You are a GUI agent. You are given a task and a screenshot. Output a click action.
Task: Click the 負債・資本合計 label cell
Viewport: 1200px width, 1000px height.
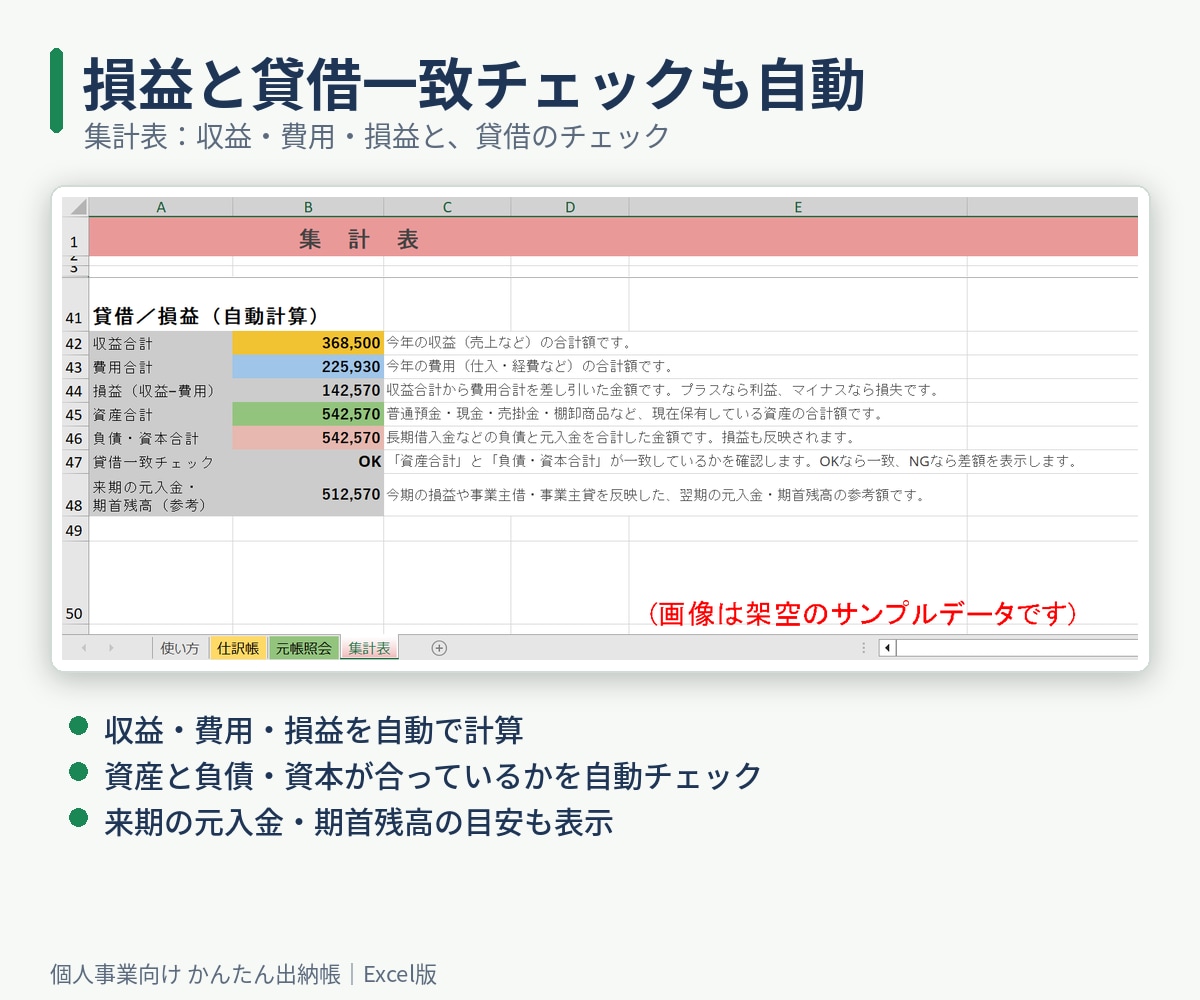(x=160, y=438)
